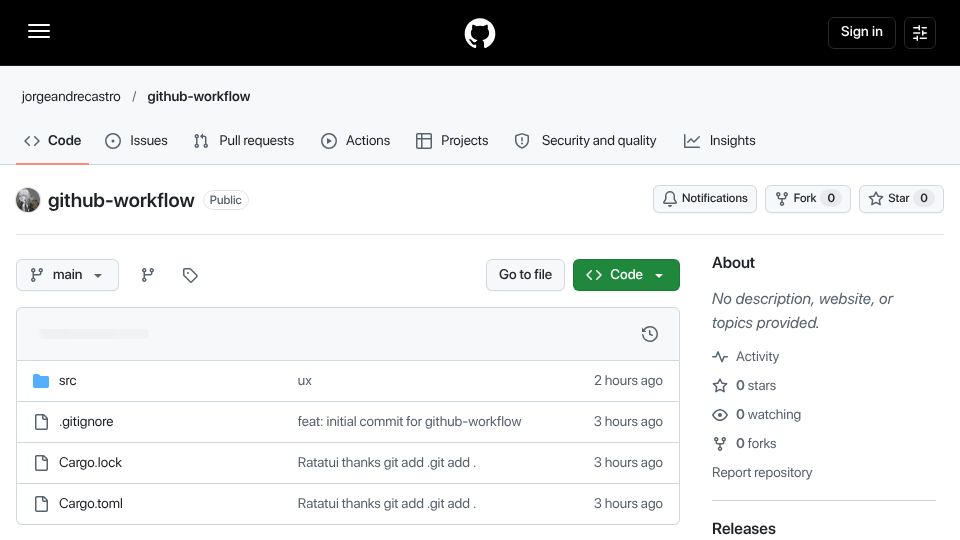Click the Sign in button
The width and height of the screenshot is (960, 540).
point(861,32)
